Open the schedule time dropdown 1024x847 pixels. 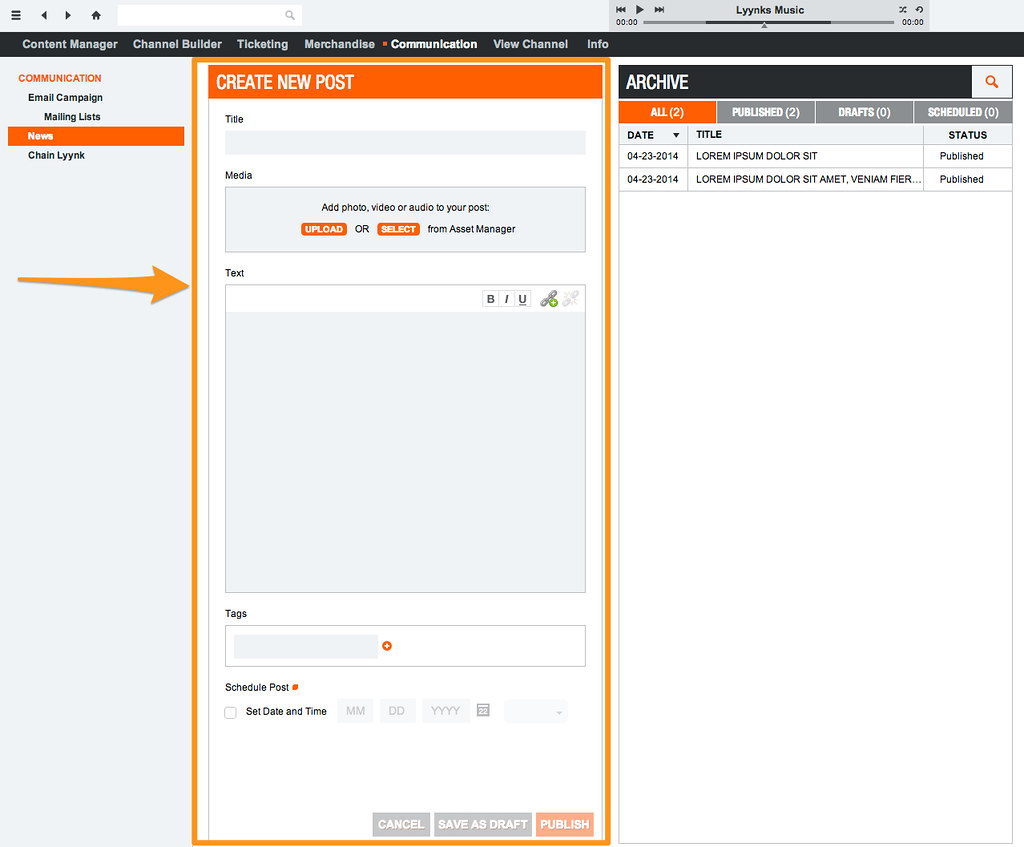[536, 711]
